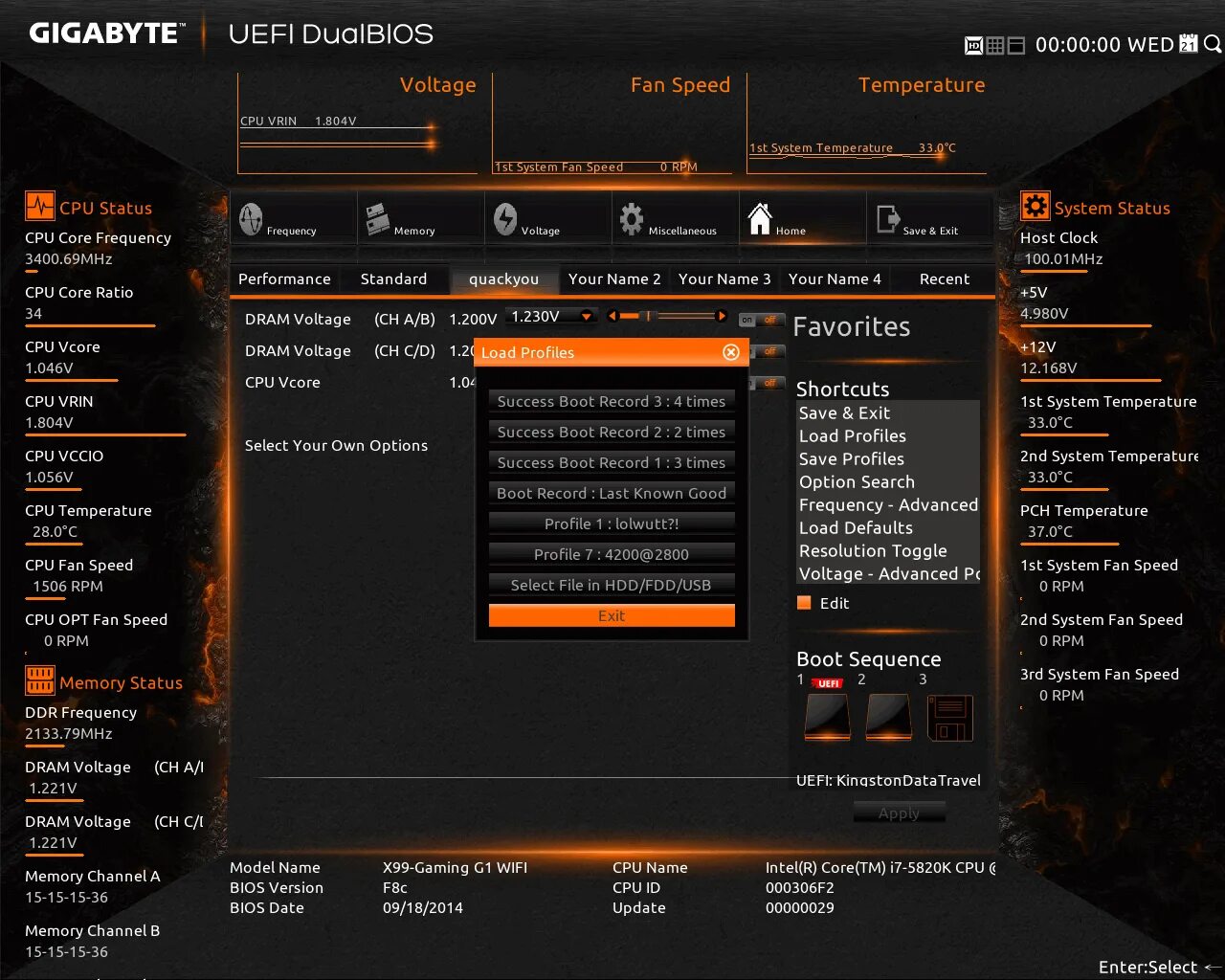Click the CPU Status pulse icon
This screenshot has height=980, width=1225.
(x=40, y=207)
